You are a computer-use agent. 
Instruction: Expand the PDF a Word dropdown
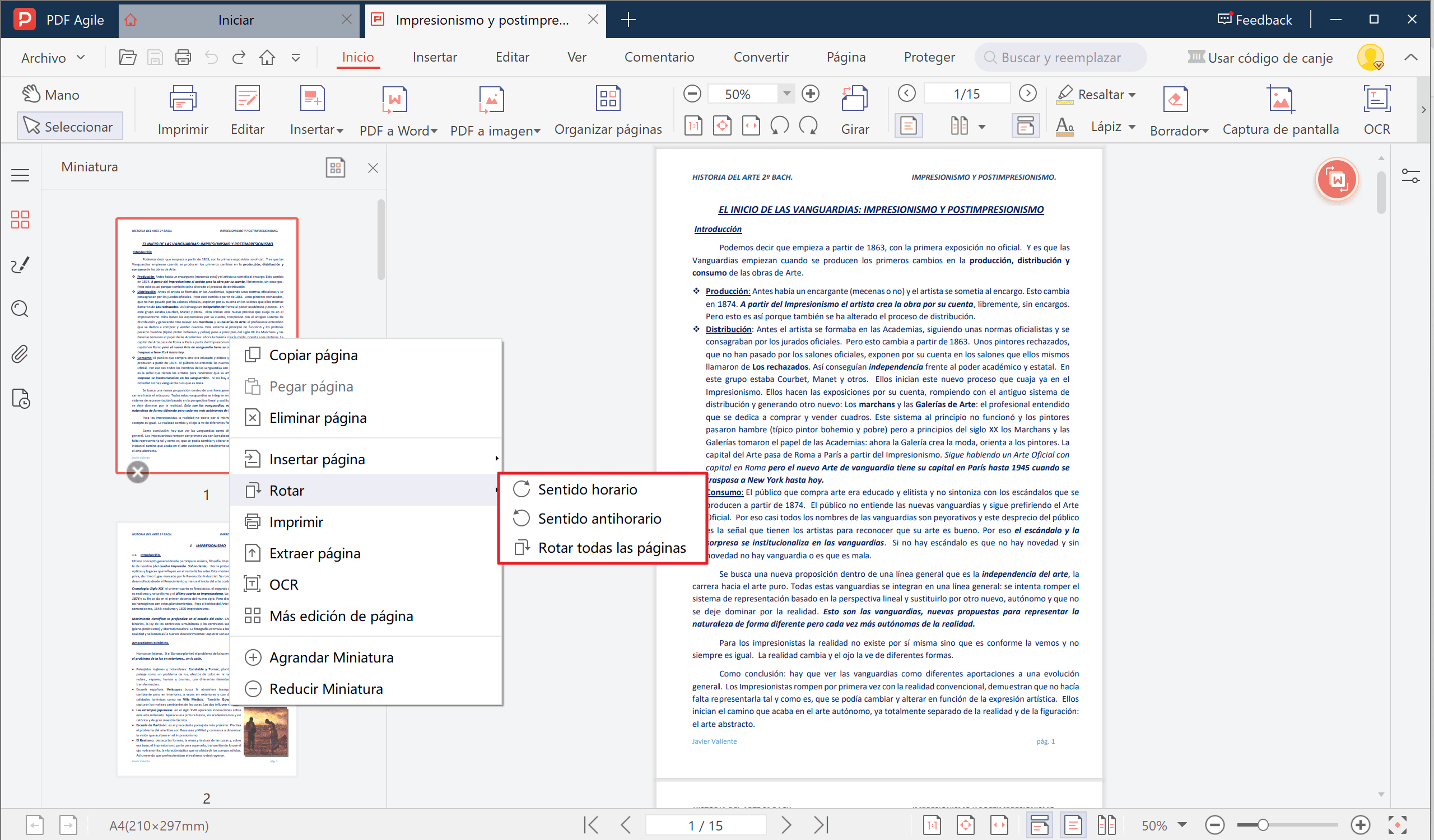(434, 132)
